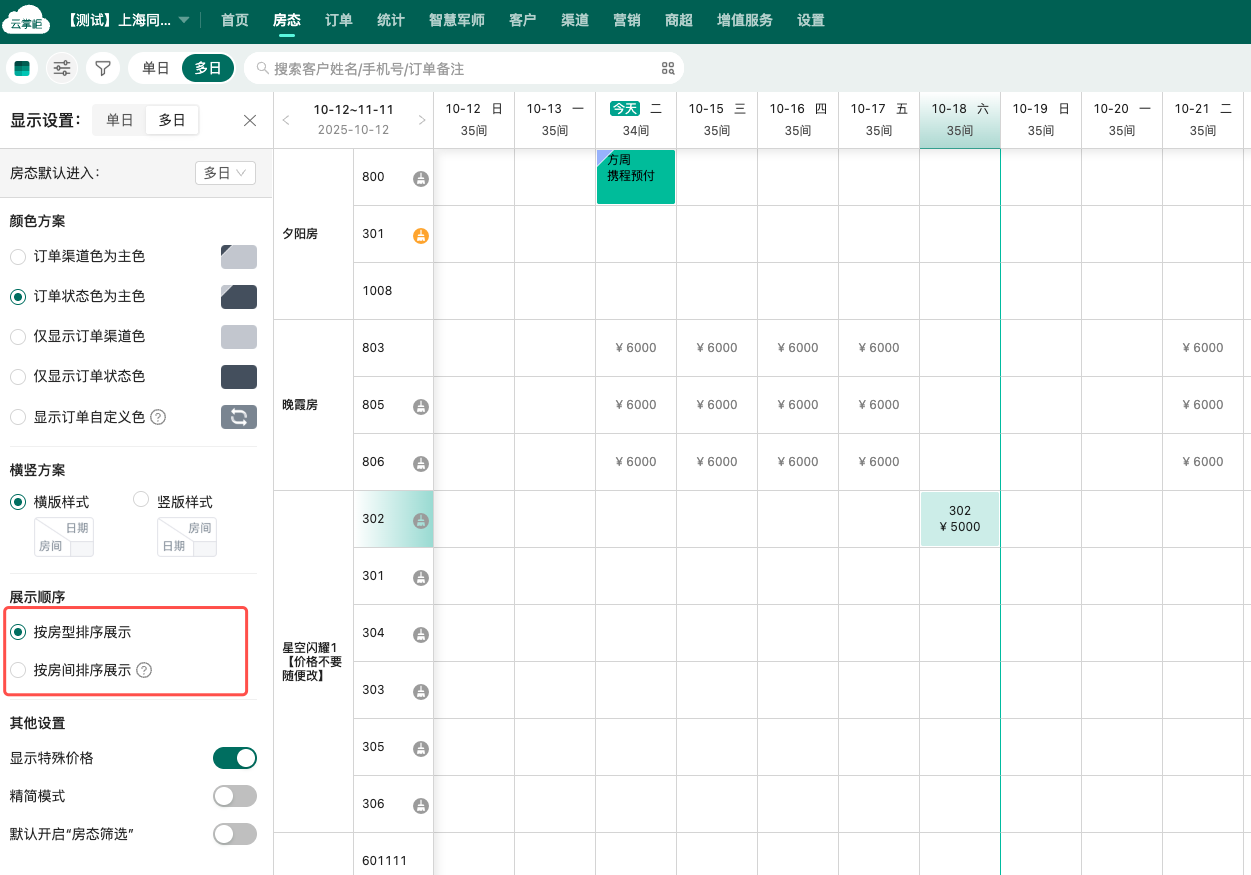Viewport: 1251px width, 875px height.
Task: Click the funnel filter icon
Action: (102, 68)
